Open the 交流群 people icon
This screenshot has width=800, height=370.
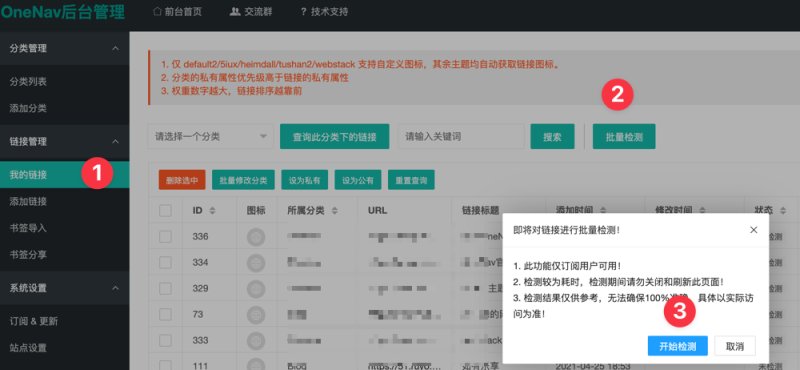click(x=235, y=12)
